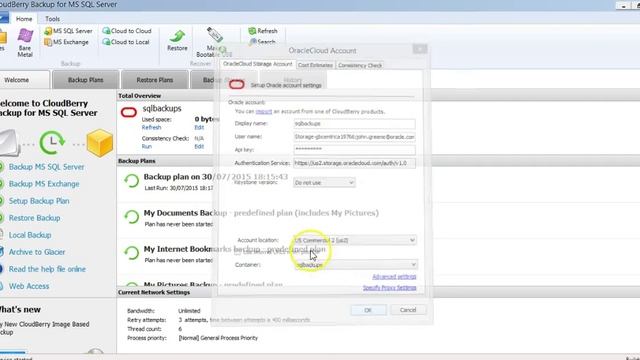640x360 pixels.
Task: Click Refresh in the ribbon
Action: point(263,31)
